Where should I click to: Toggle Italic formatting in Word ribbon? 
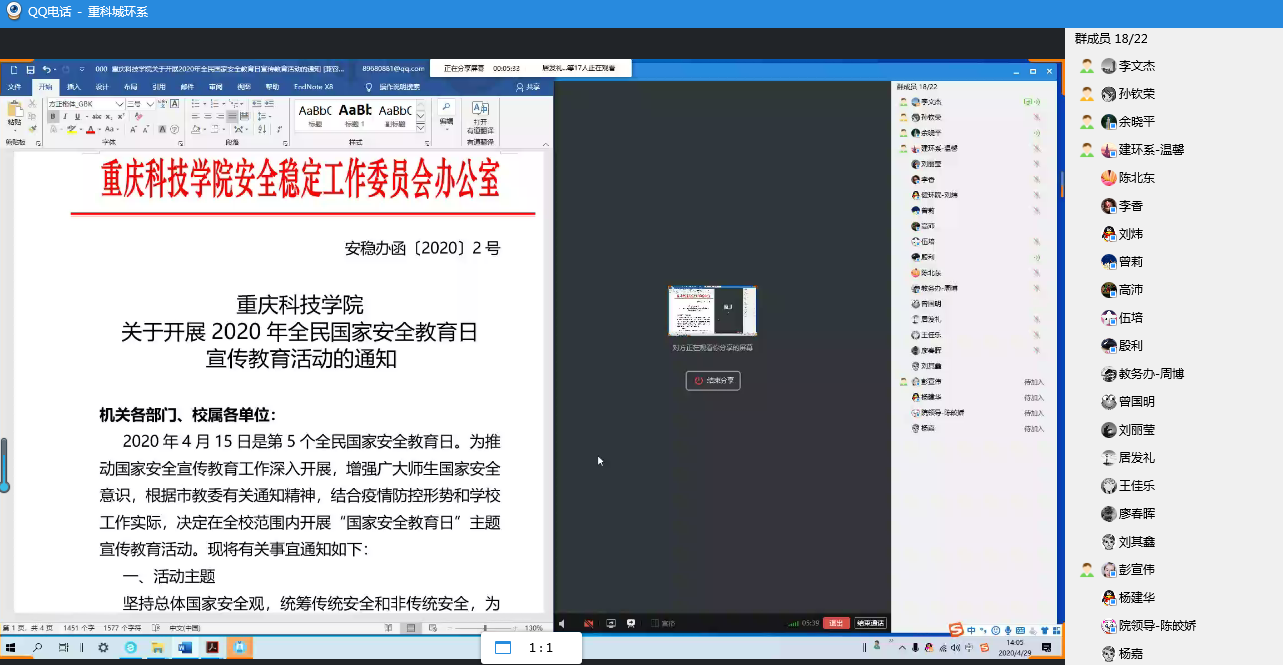pyautogui.click(x=65, y=116)
